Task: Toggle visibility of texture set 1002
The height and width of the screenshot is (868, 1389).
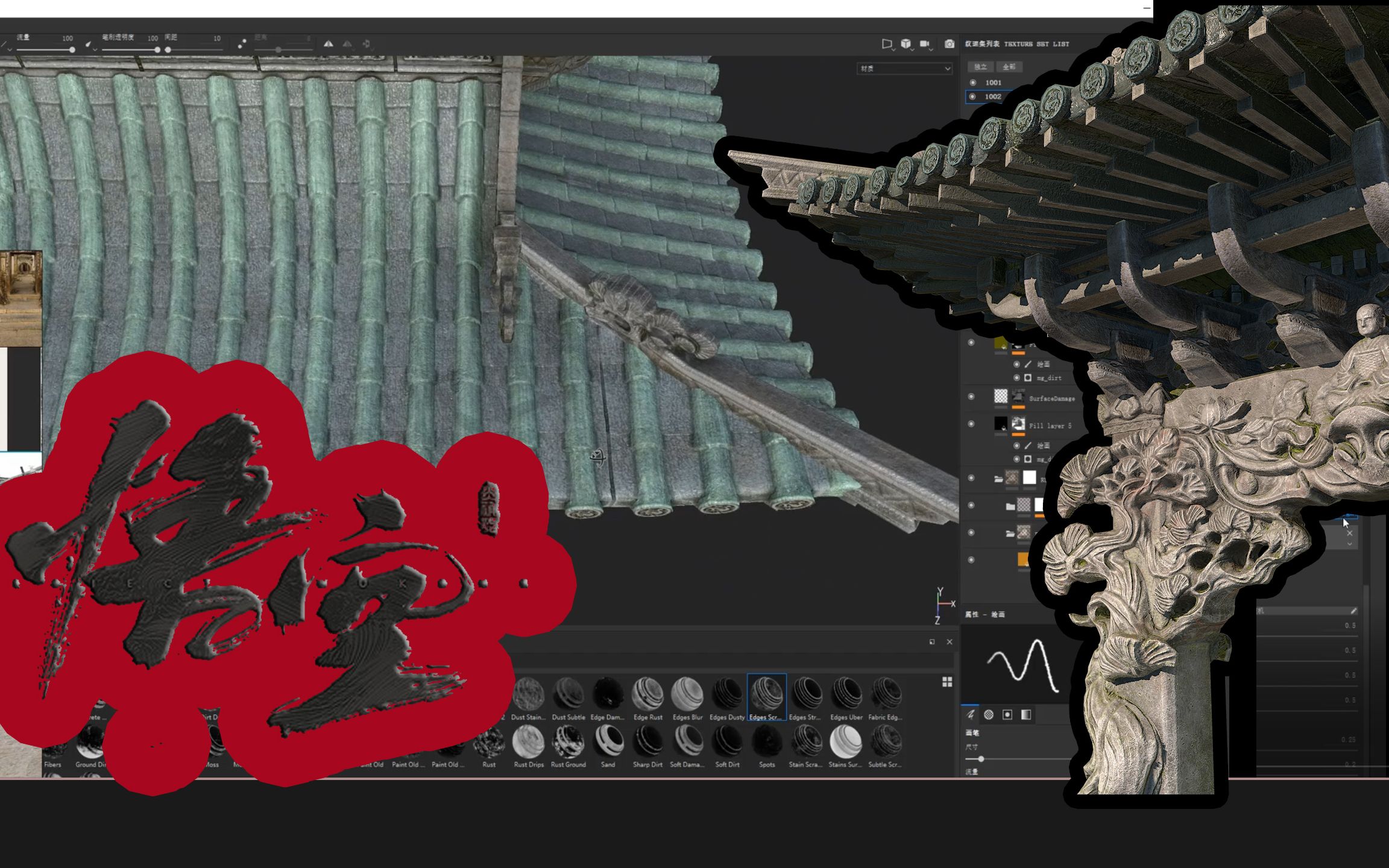Action: [972, 96]
